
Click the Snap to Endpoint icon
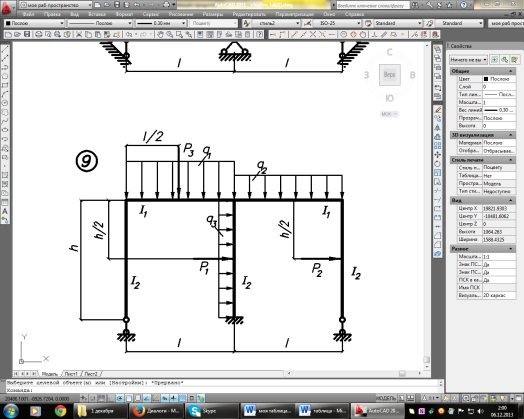click(294, 34)
